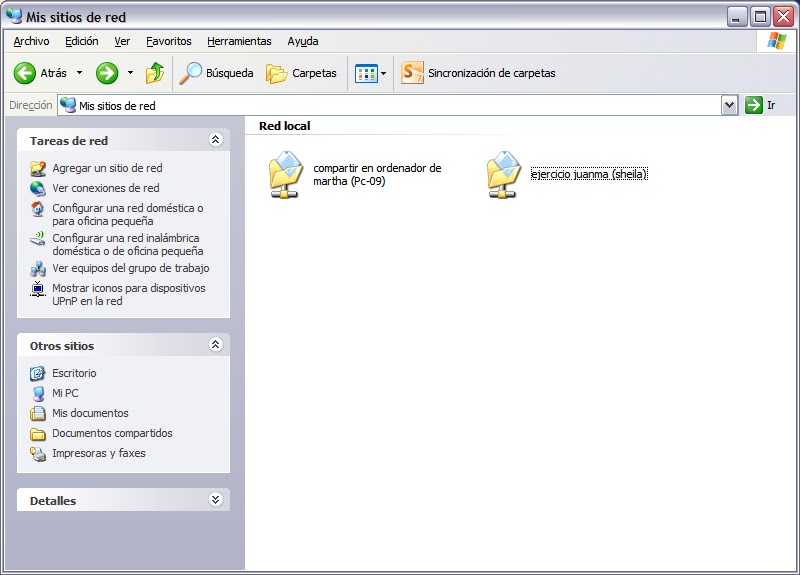800x575 pixels.
Task: Open the Ayuda menu
Action: click(303, 41)
